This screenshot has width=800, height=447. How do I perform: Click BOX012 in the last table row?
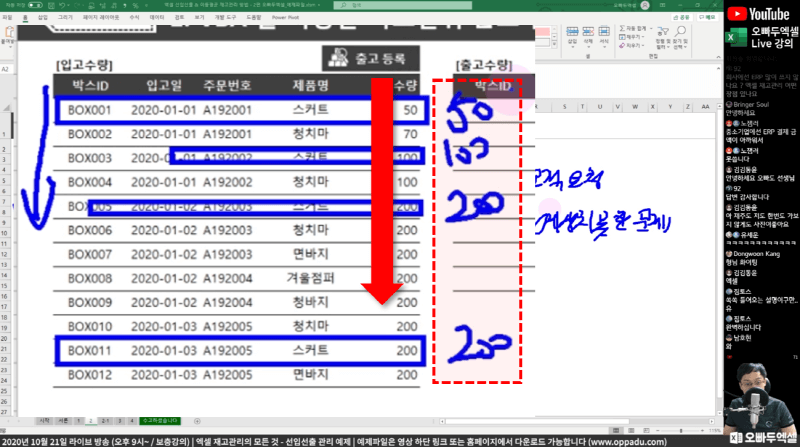point(90,375)
